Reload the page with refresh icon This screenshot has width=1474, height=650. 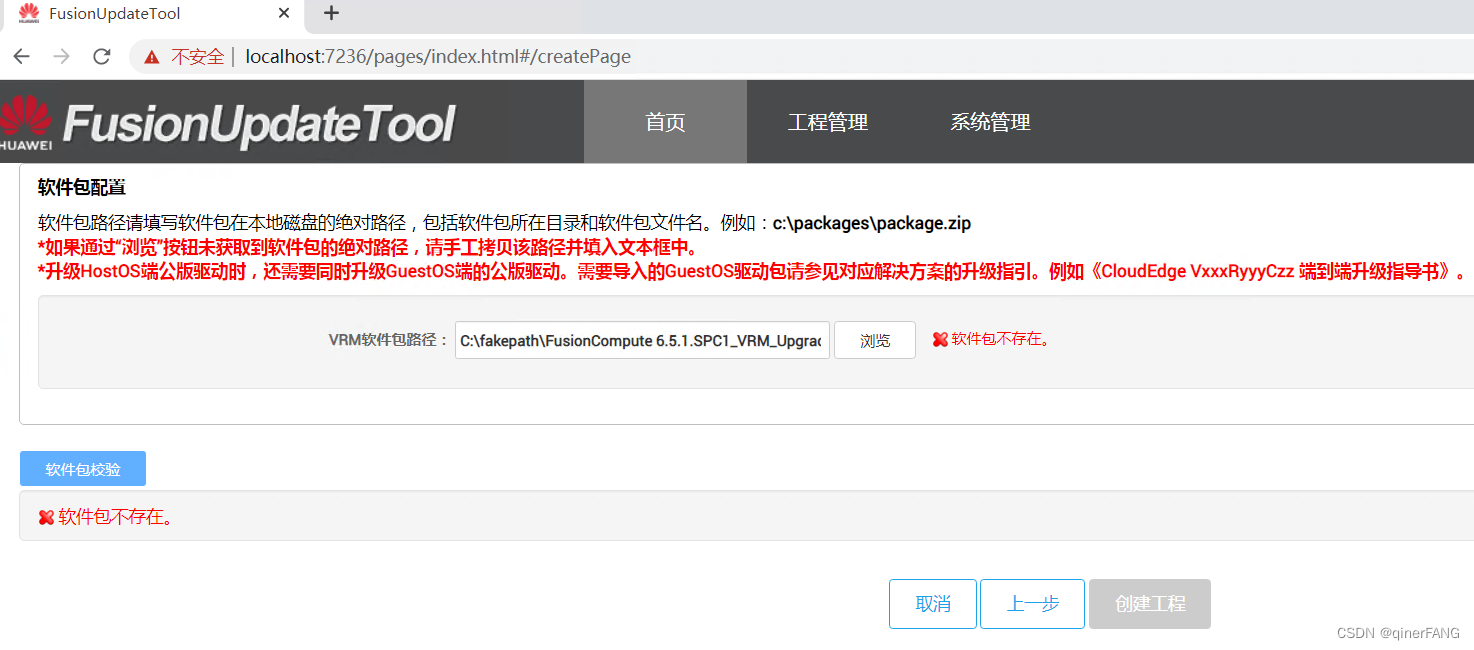101,56
